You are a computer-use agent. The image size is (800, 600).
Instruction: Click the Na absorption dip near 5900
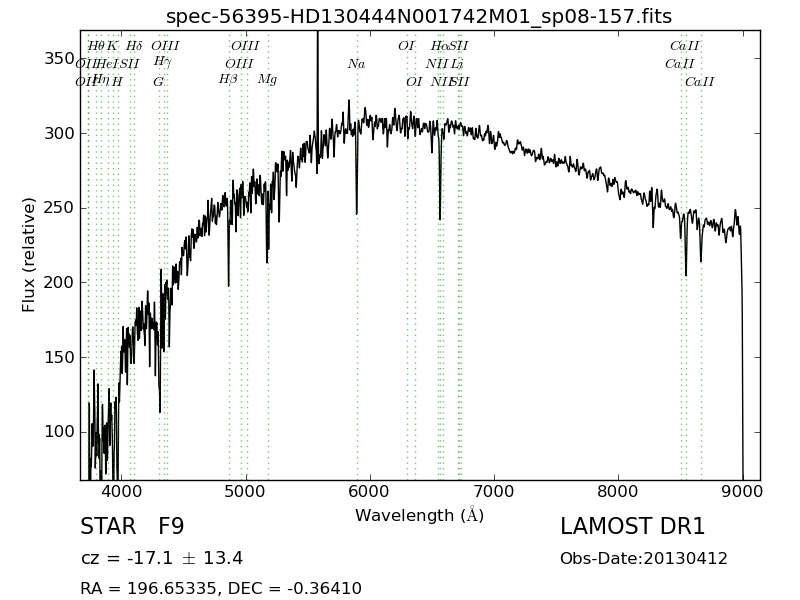[357, 173]
